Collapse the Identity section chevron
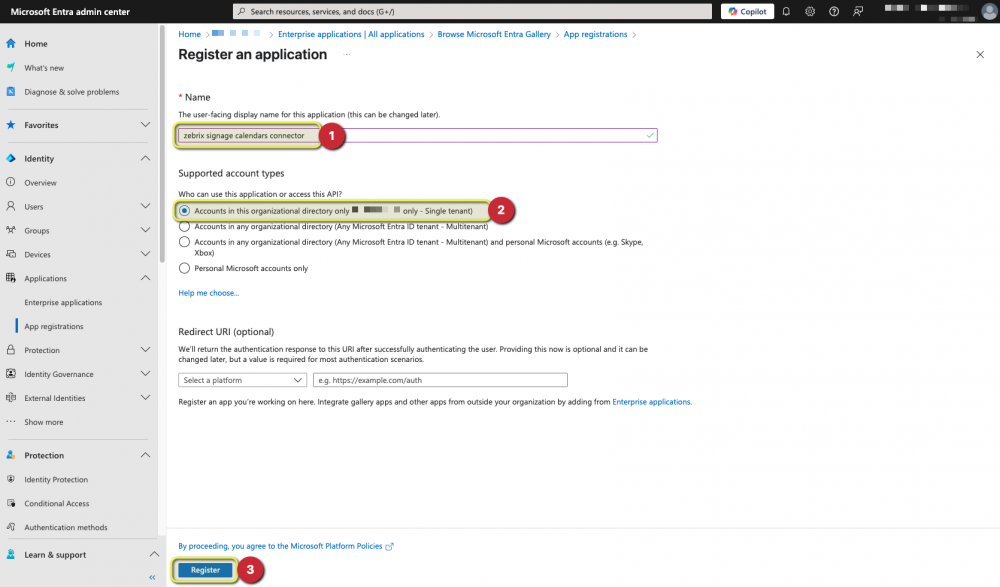1000x587 pixels. coord(145,158)
